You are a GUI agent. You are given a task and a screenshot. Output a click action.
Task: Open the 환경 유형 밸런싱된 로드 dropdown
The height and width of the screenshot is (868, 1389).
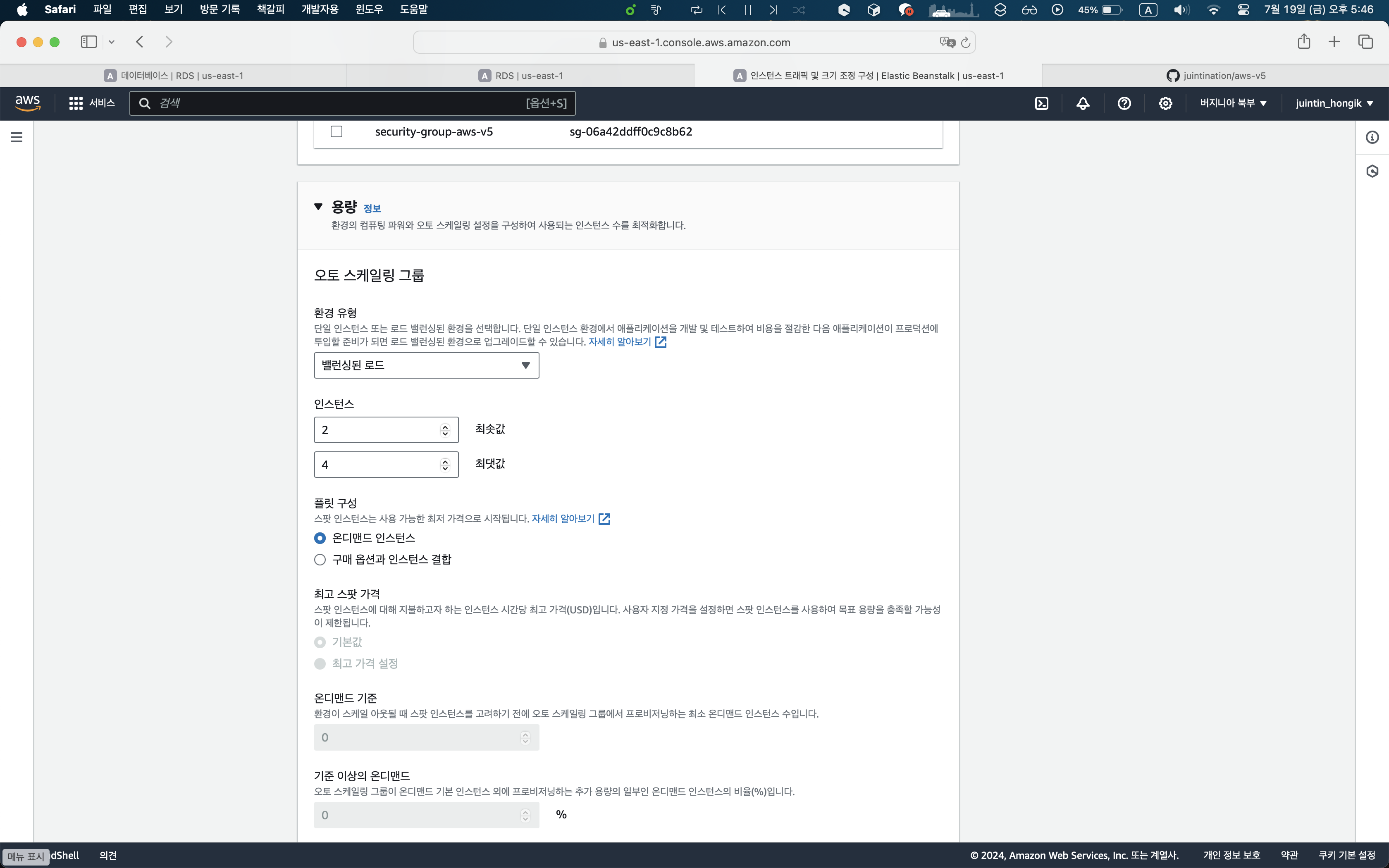tap(426, 366)
